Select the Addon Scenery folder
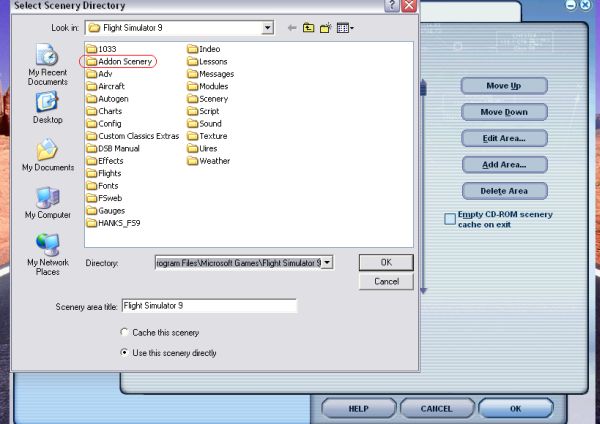 tap(124, 61)
